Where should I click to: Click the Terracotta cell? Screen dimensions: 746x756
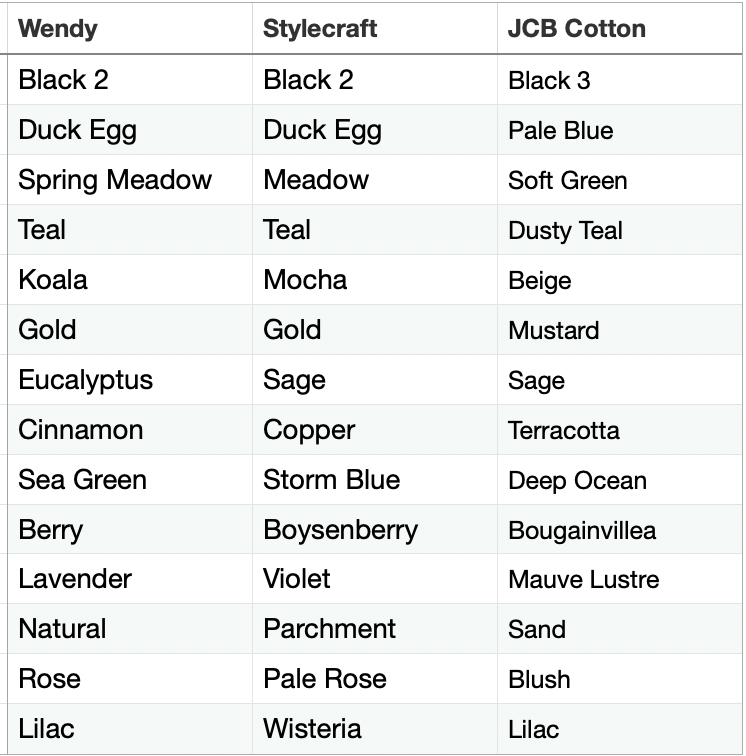[620, 430]
